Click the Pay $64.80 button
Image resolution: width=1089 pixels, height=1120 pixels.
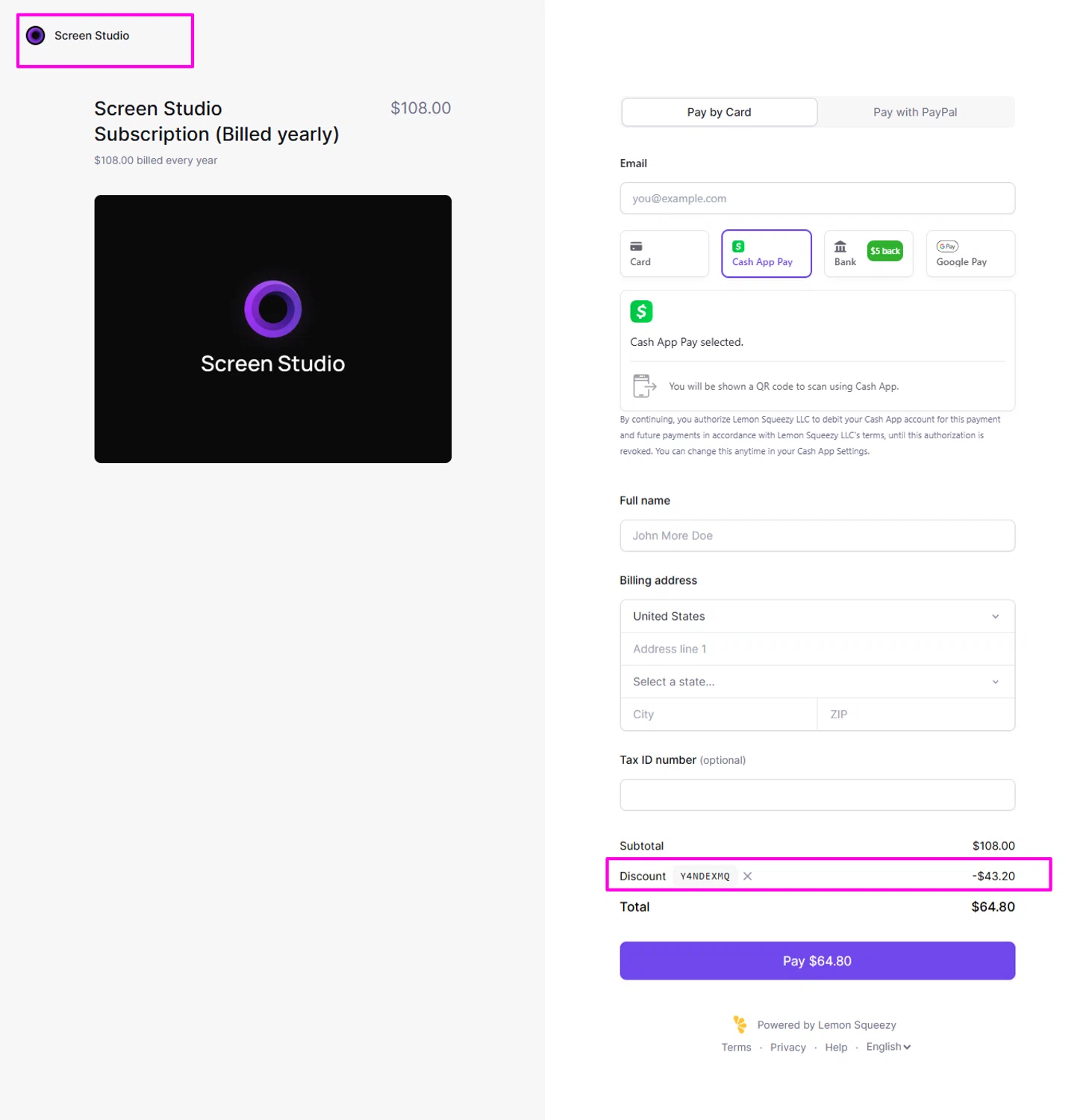[x=817, y=961]
